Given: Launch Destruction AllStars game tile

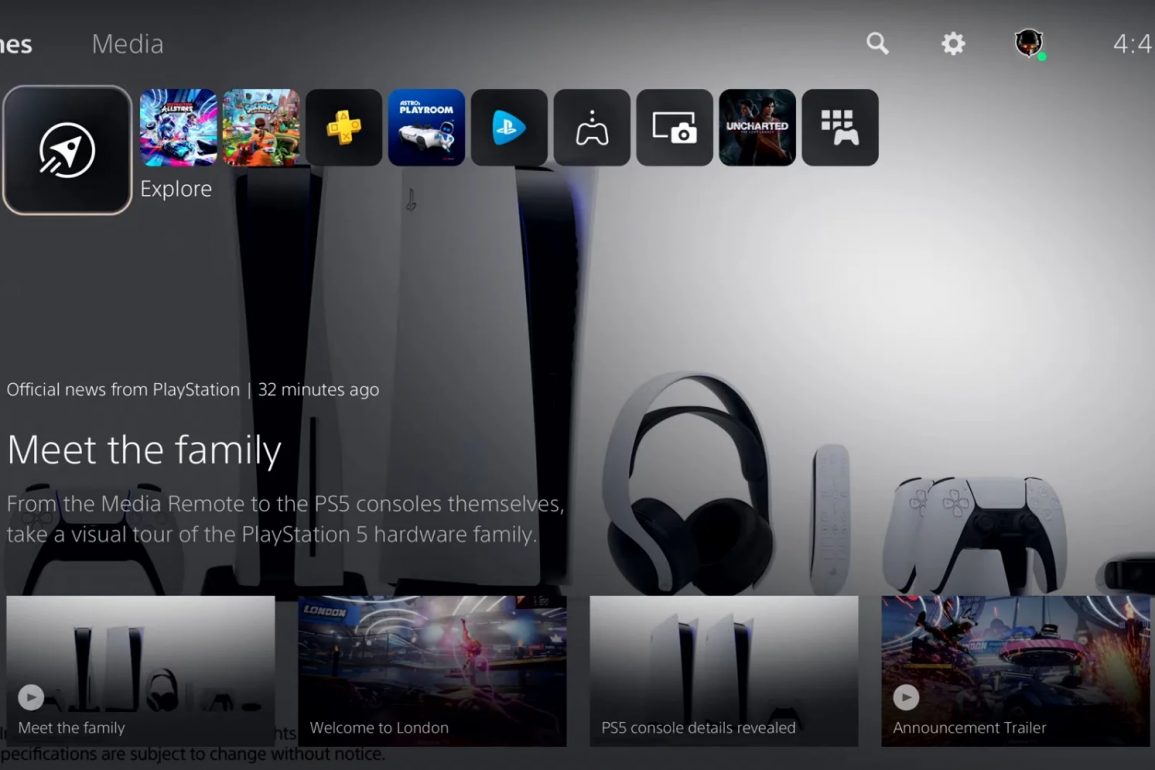Looking at the screenshot, I should pos(178,127).
